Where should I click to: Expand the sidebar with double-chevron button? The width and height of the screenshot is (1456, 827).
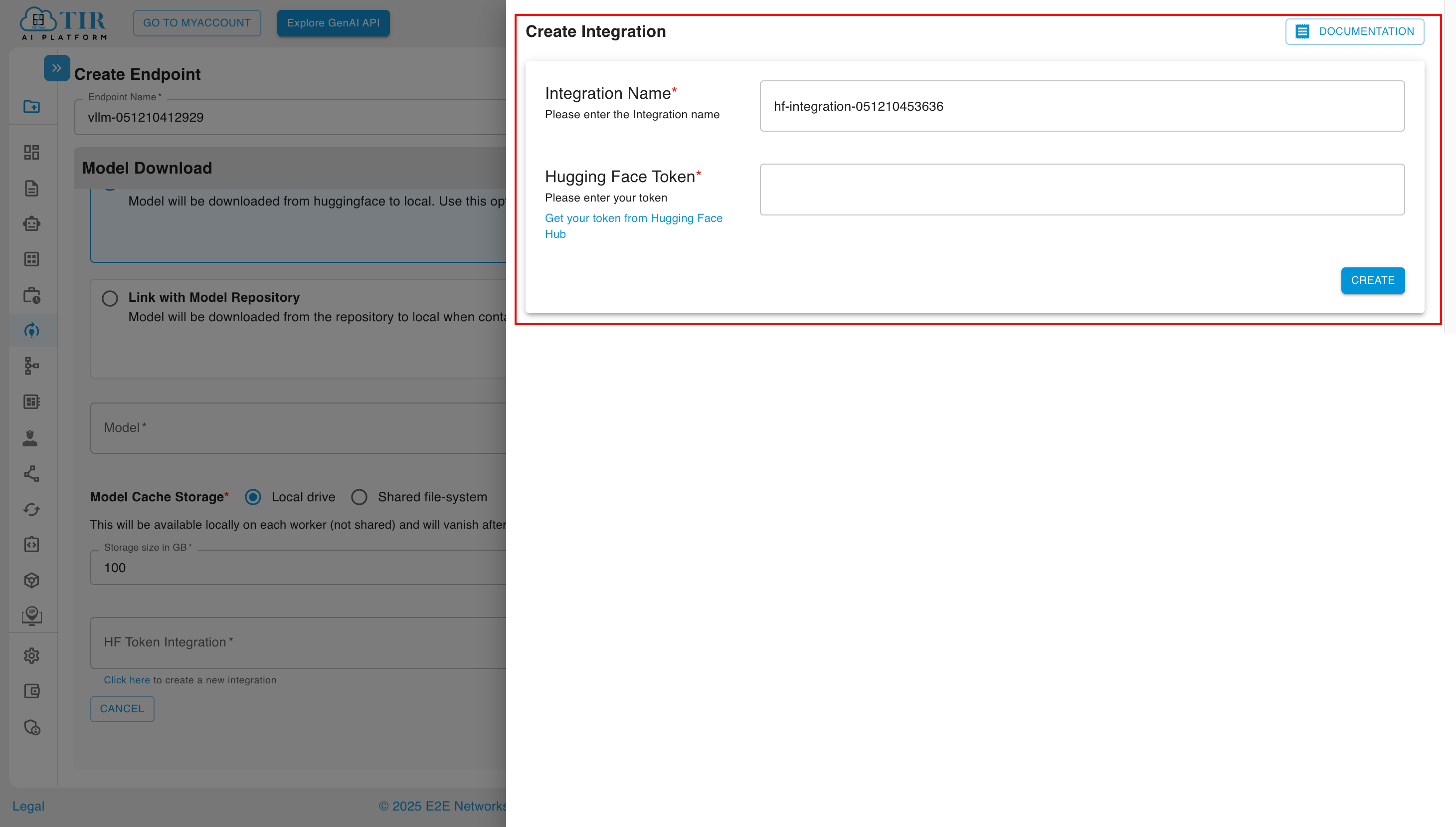point(57,68)
